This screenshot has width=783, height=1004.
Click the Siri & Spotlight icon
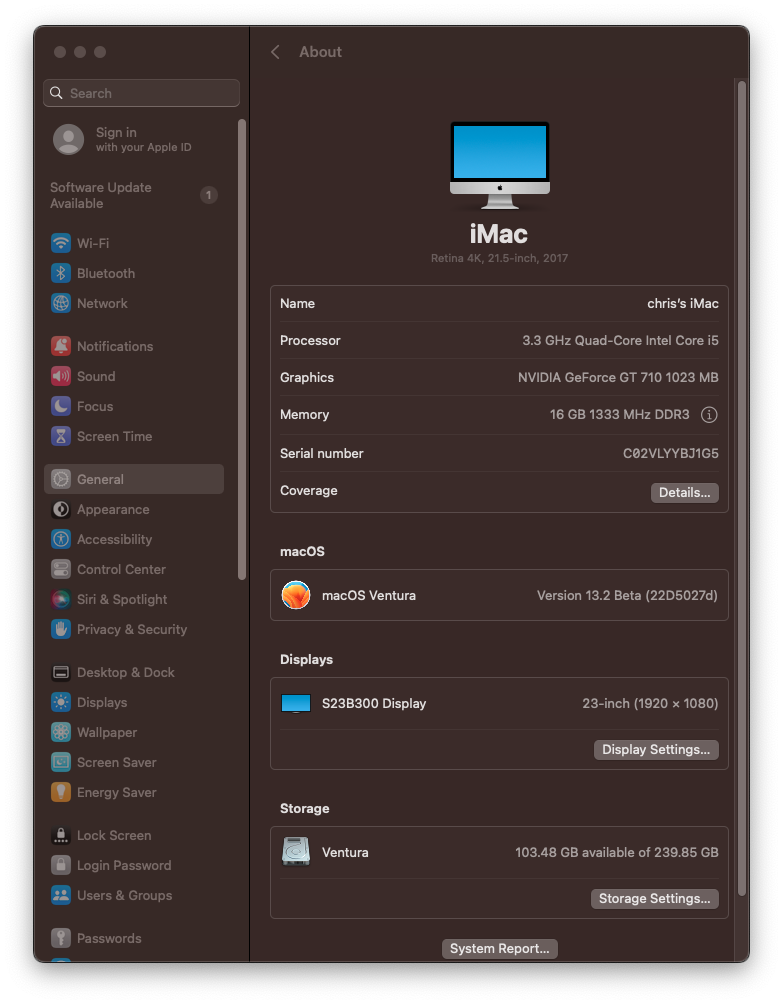coord(61,600)
